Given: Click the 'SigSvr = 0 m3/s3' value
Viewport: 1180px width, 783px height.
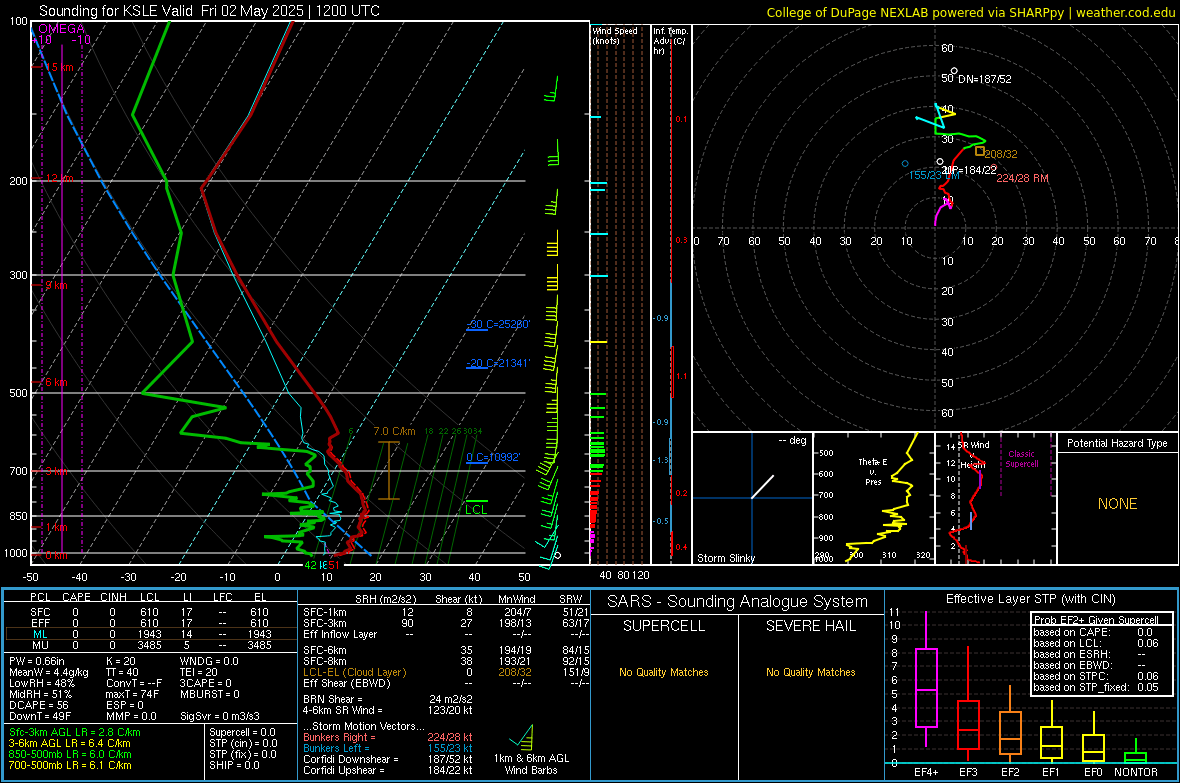Looking at the screenshot, I should (x=220, y=716).
